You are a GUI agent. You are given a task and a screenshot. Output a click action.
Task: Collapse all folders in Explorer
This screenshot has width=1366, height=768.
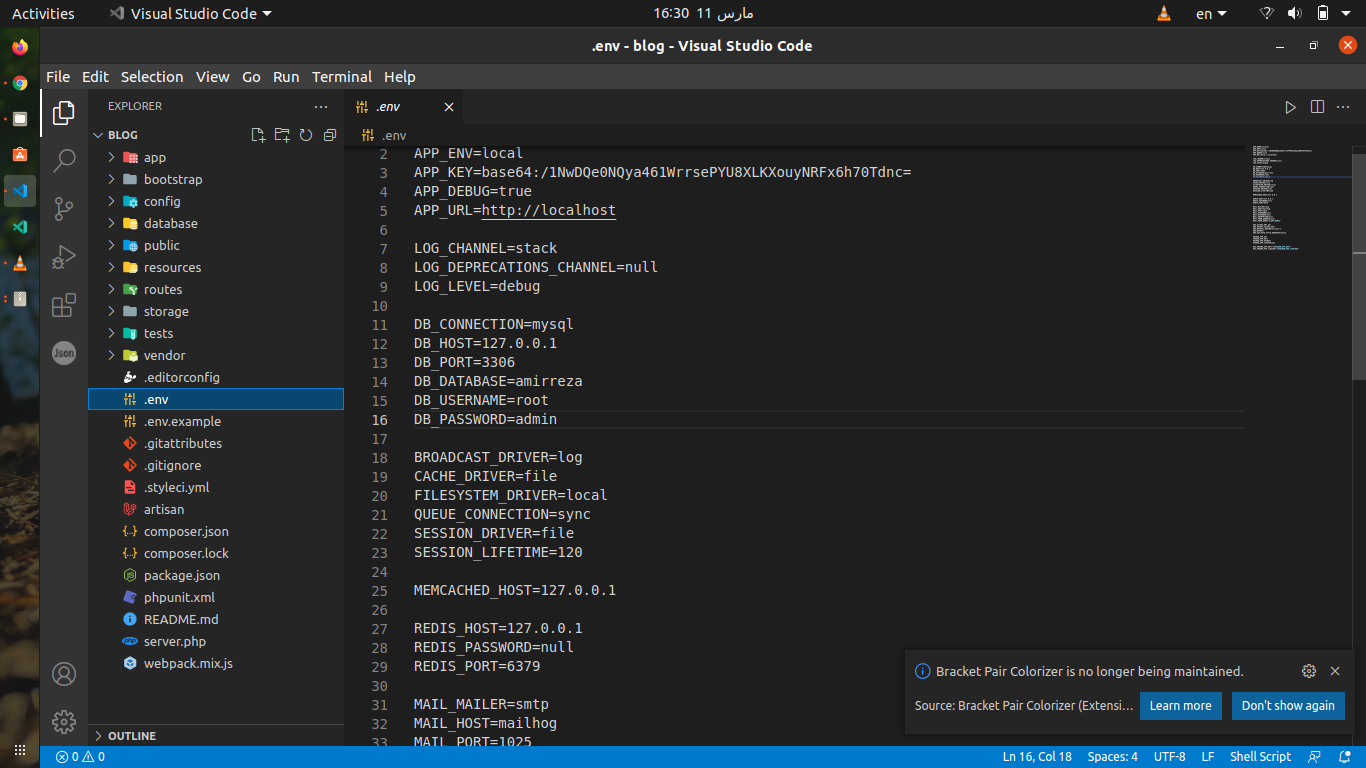[x=330, y=135]
